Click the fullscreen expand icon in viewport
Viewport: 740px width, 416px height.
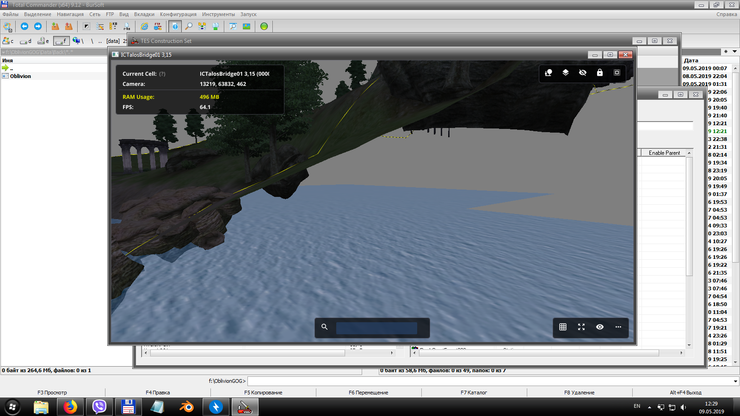click(x=581, y=327)
